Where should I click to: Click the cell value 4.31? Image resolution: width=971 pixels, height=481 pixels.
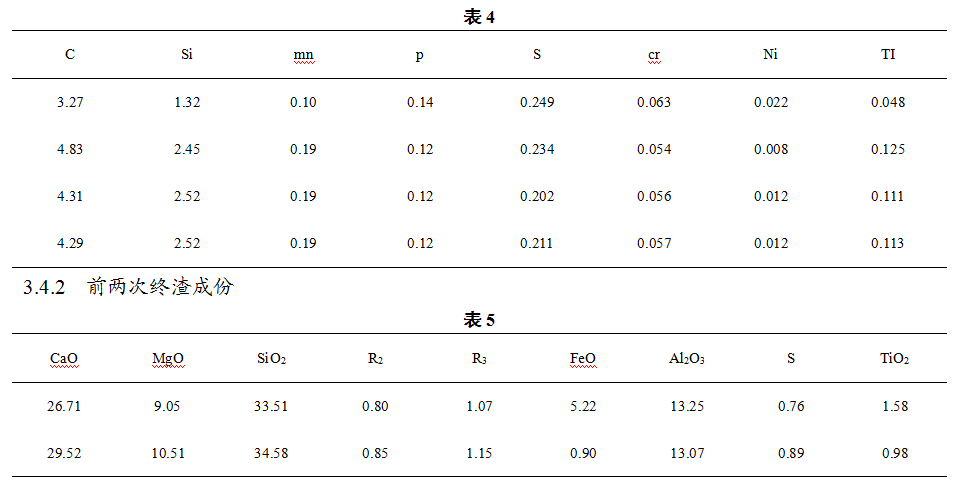click(x=70, y=196)
